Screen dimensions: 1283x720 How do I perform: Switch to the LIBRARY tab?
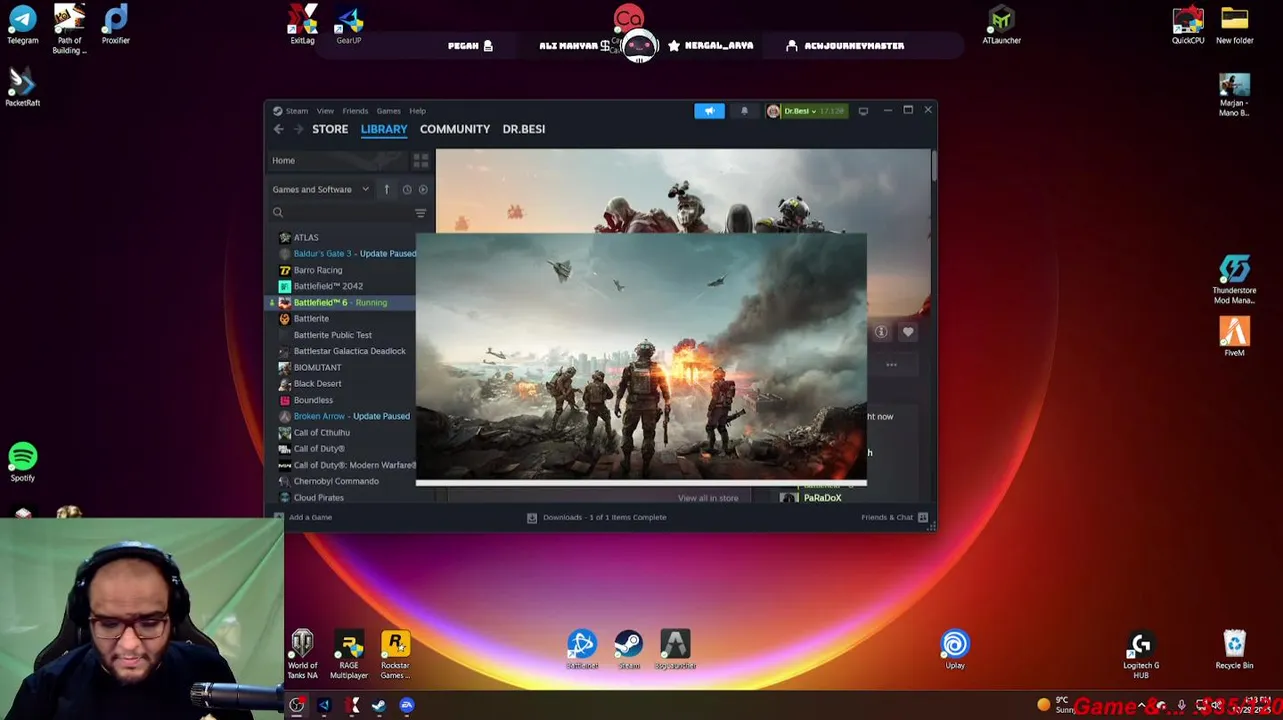click(x=384, y=129)
